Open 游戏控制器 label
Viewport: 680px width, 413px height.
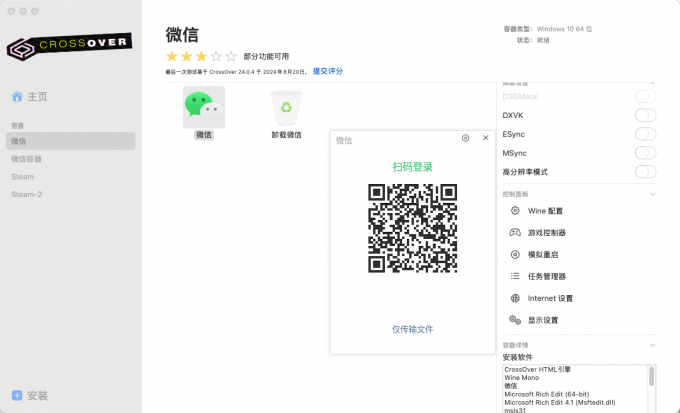[546, 233]
